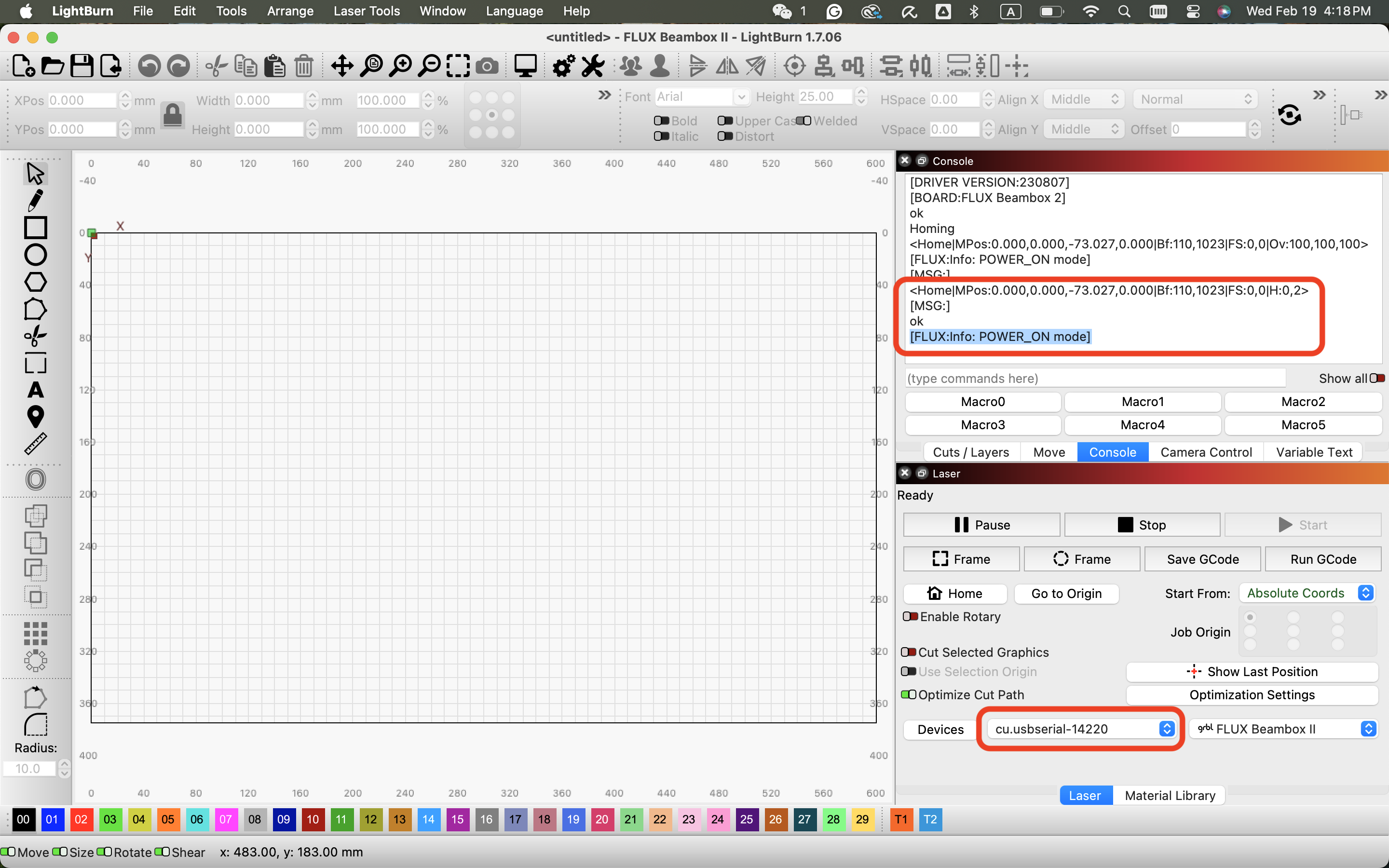Choose the Ellipse tool
This screenshot has width=1389, height=868.
point(35,255)
